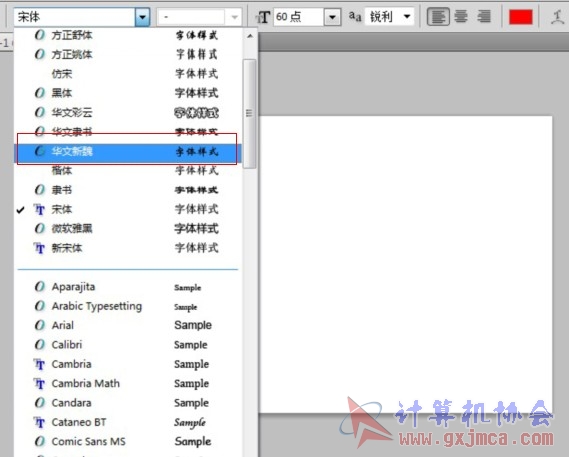Open the 宋体 font family dropdown arrow
Image resolution: width=569 pixels, height=457 pixels.
[142, 17]
